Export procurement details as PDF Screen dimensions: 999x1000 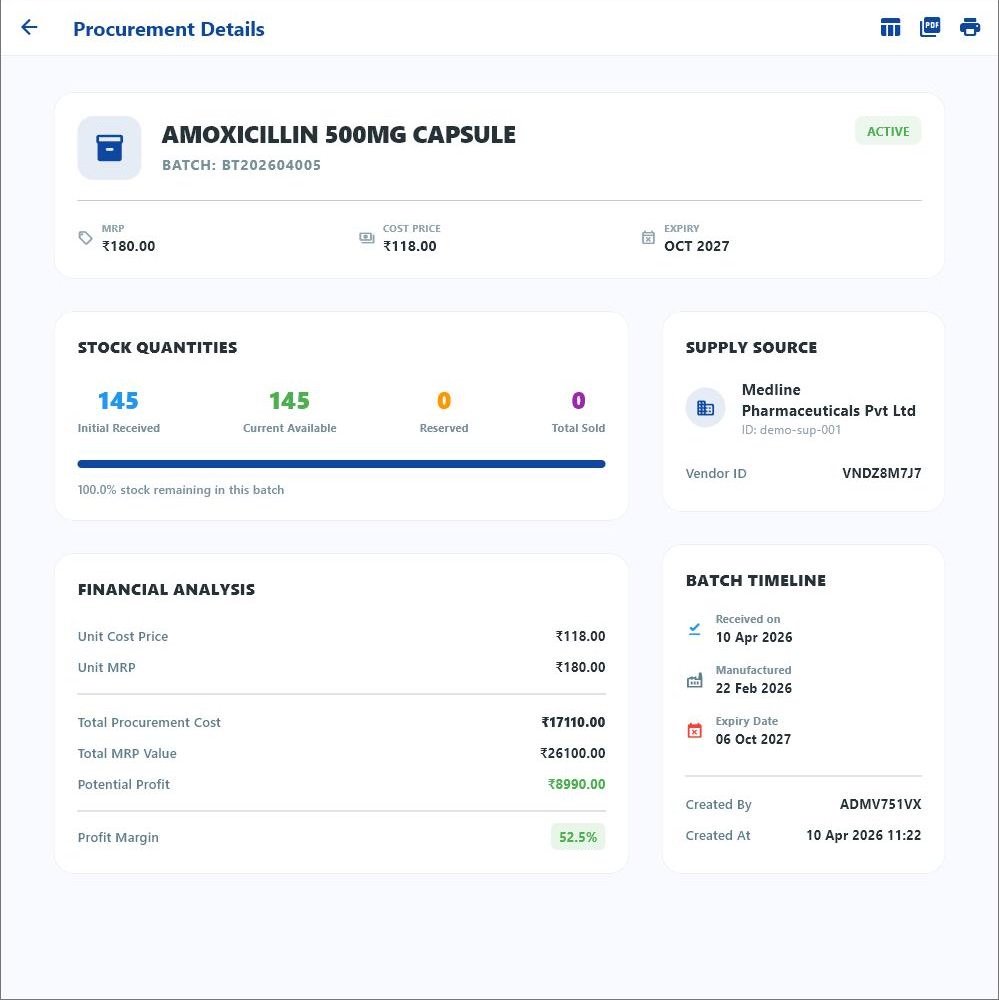tap(929, 27)
